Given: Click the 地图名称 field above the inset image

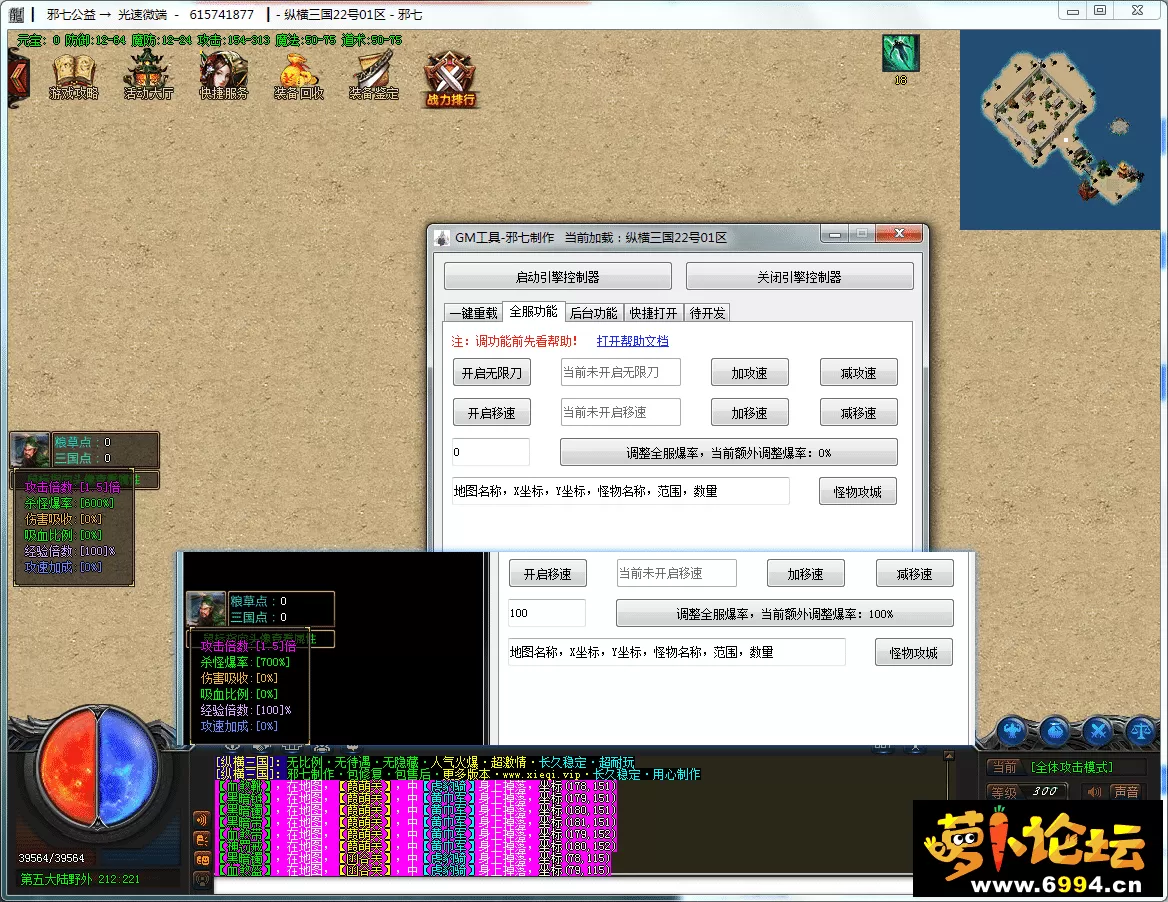Looking at the screenshot, I should 620,492.
